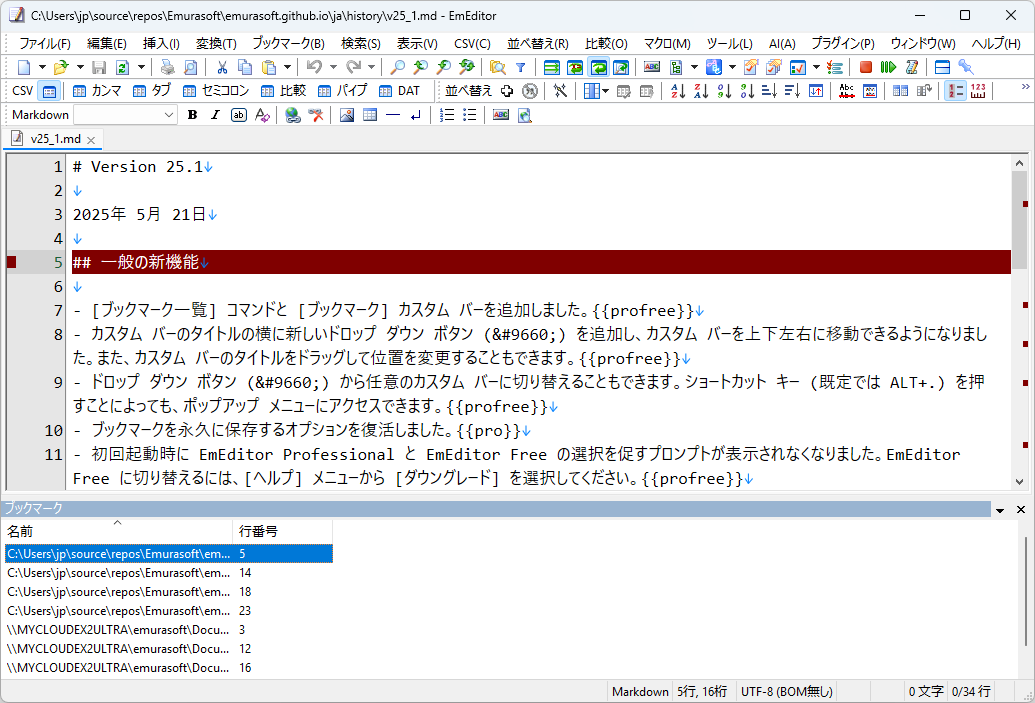The image size is (1035, 703).
Task: Click the Find in Files icon
Action: [498, 67]
